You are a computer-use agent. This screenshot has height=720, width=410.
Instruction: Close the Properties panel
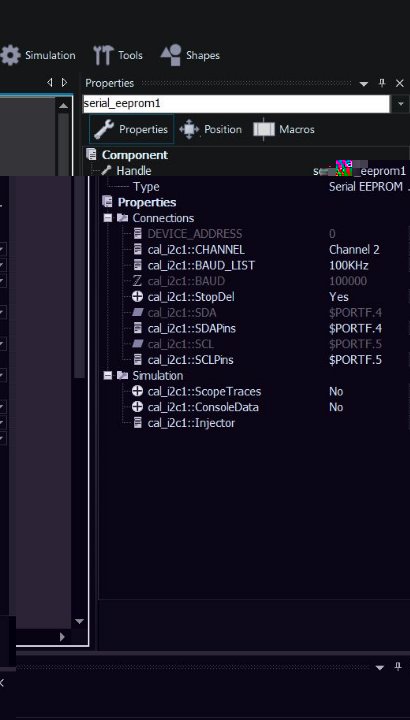point(399,83)
